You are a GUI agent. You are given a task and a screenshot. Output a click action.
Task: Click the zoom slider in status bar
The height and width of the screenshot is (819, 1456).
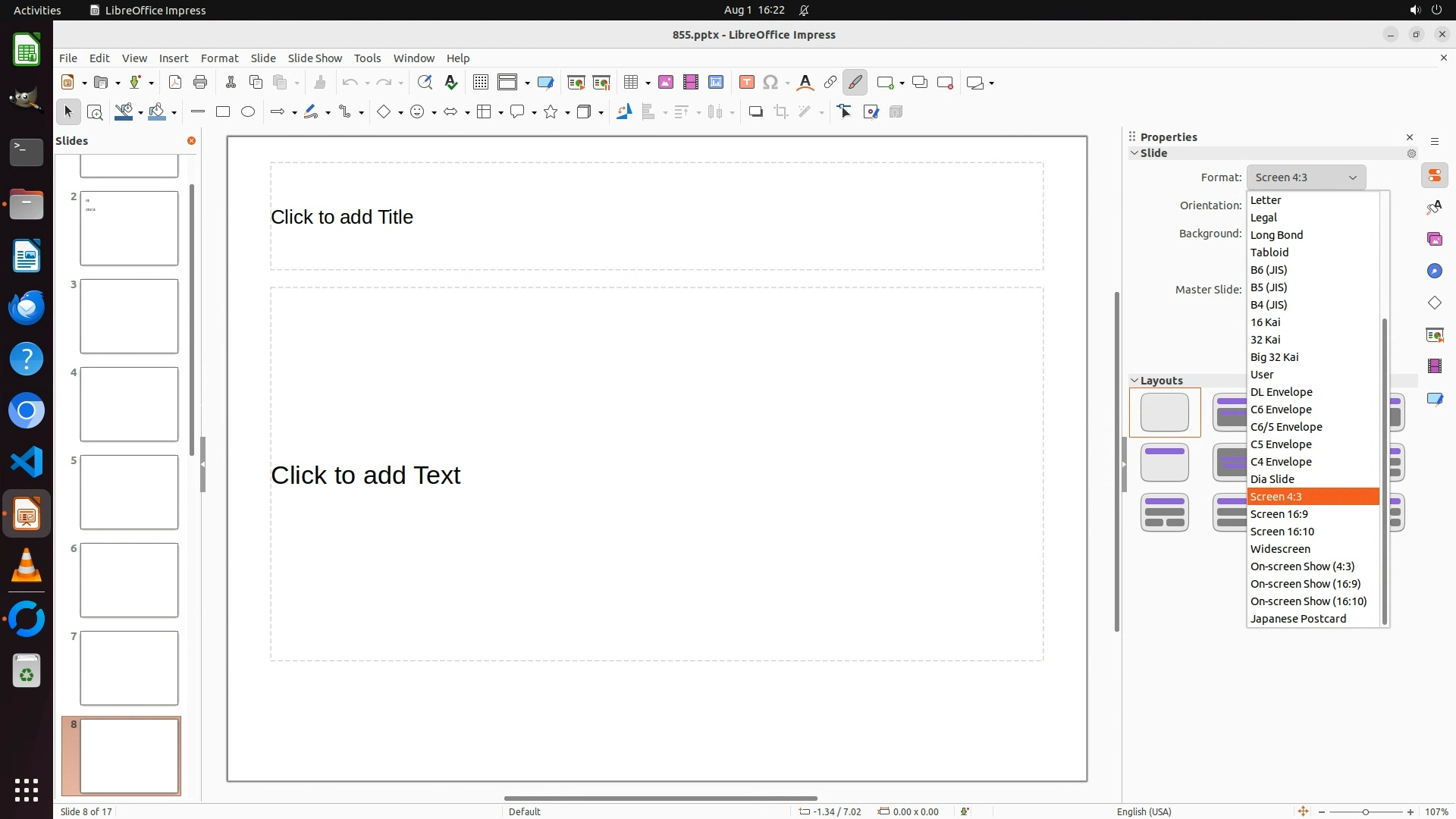tap(1365, 812)
